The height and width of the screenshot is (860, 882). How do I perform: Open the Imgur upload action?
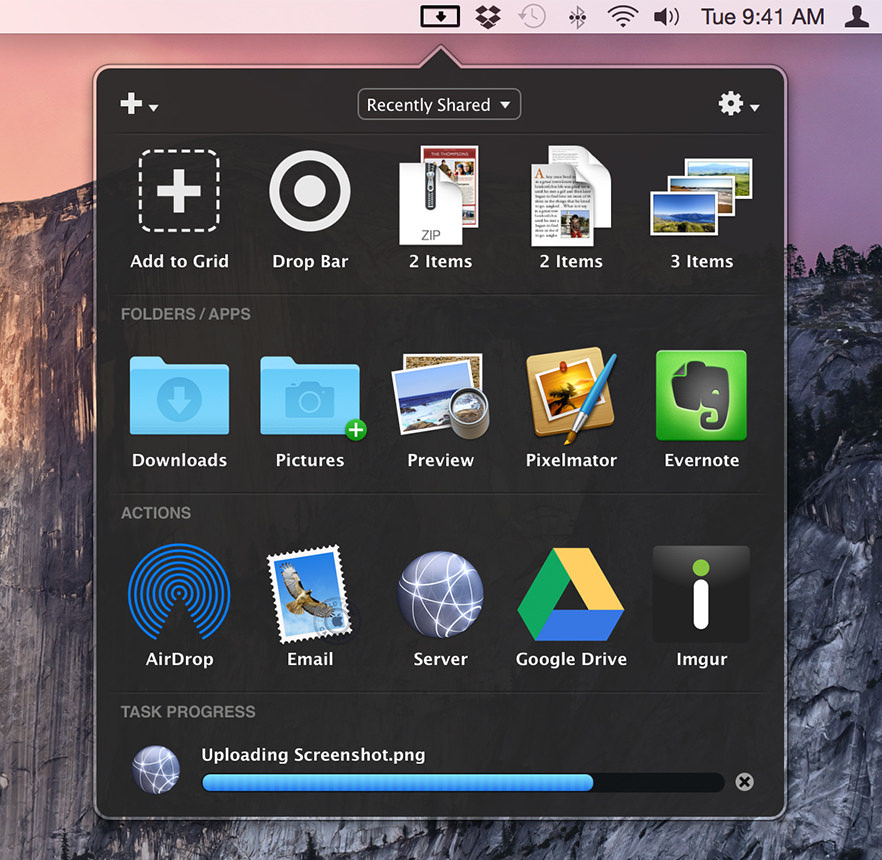701,594
